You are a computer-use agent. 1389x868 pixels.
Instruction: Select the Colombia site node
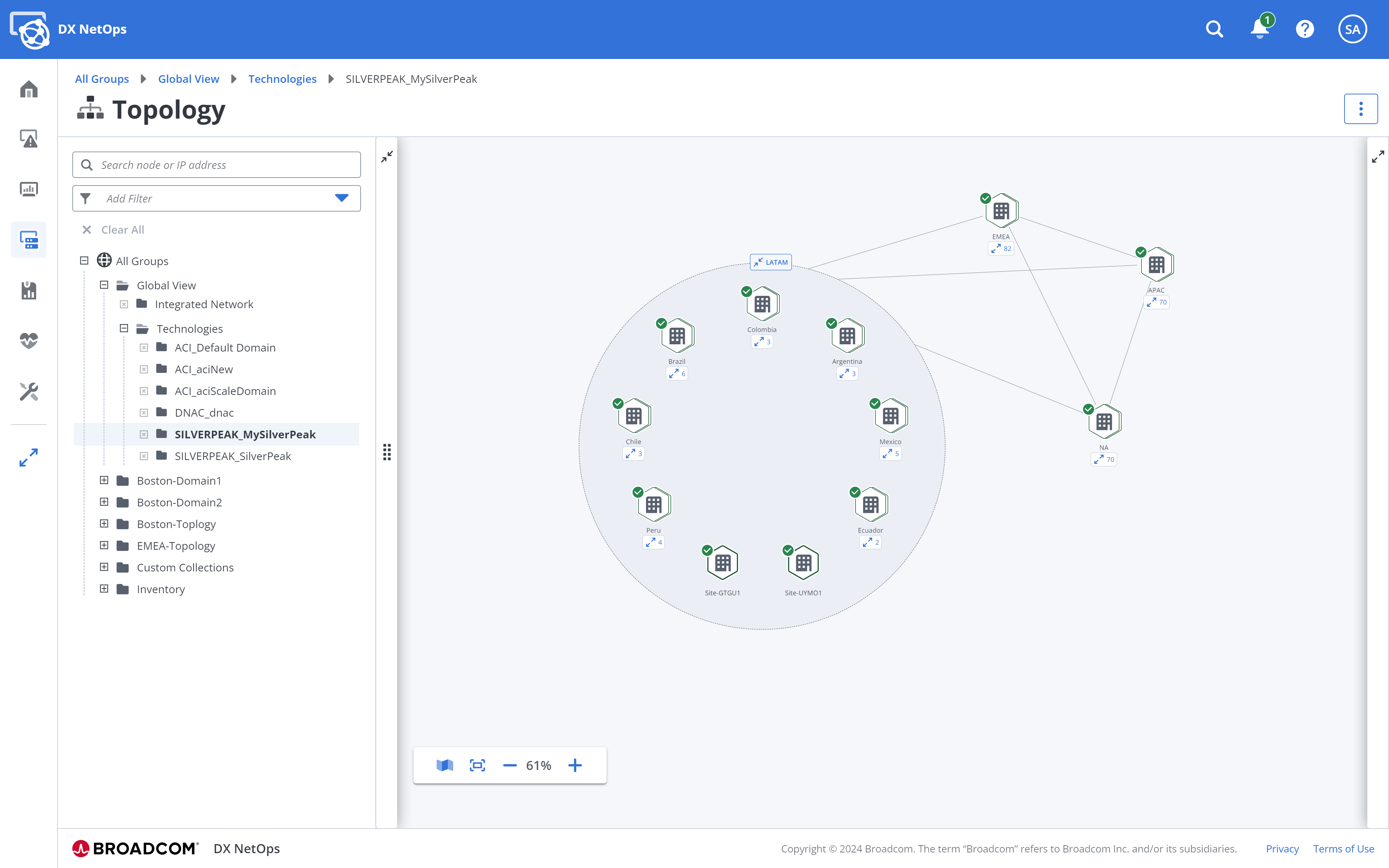click(x=762, y=304)
